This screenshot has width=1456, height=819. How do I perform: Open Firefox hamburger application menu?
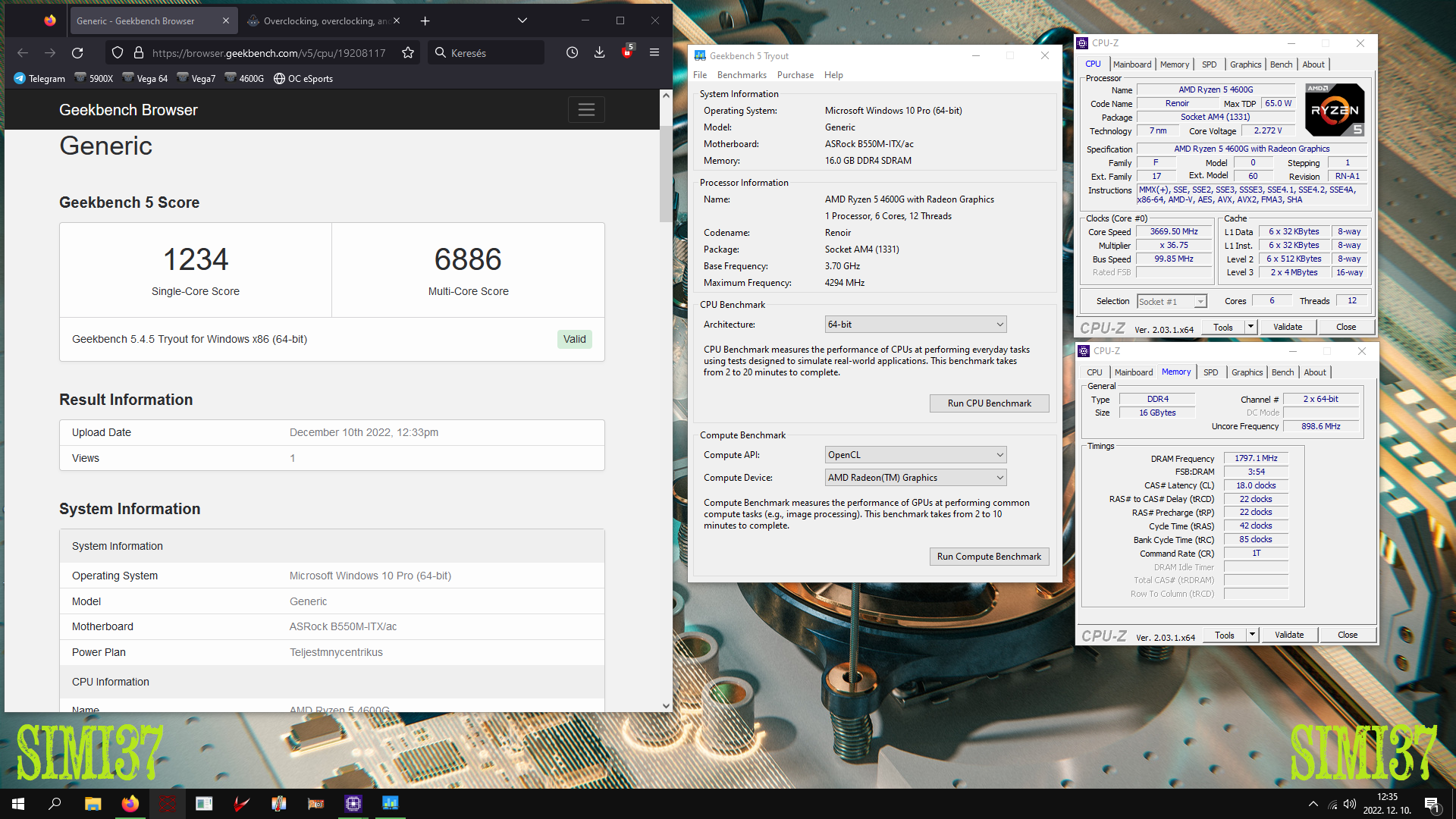tap(654, 53)
